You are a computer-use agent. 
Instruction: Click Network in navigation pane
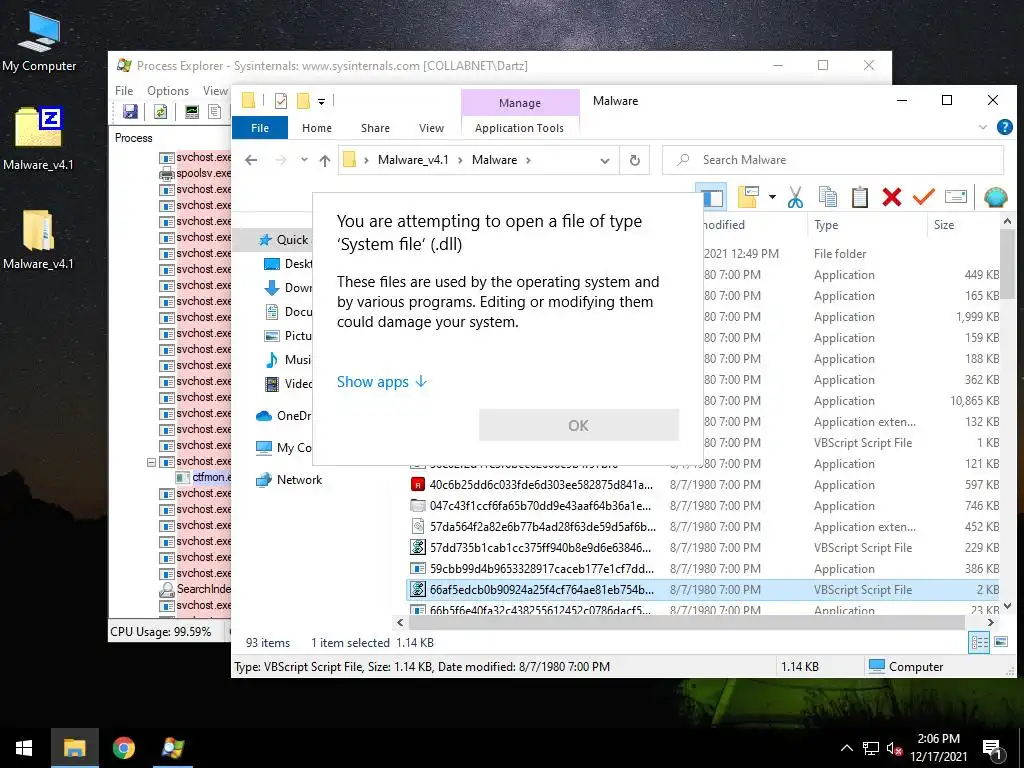pos(299,480)
